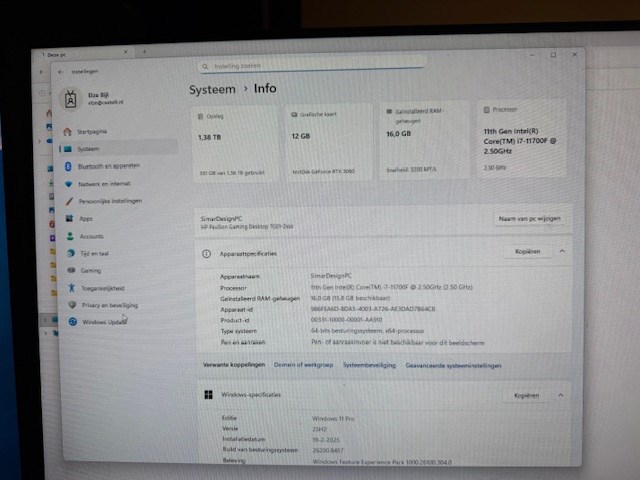Open the Processor info card

(522, 138)
